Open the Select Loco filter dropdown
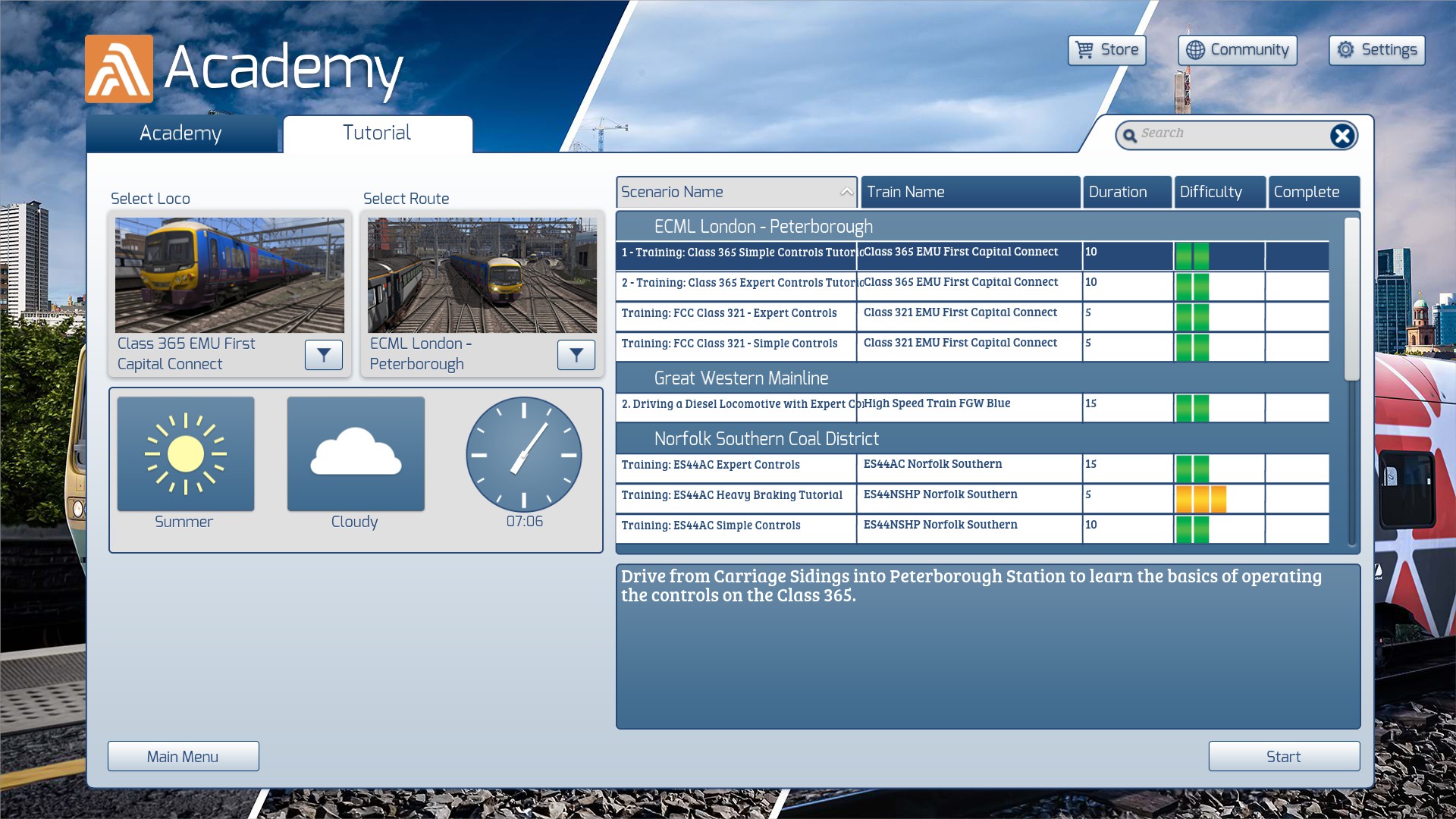The height and width of the screenshot is (819, 1456). point(324,354)
